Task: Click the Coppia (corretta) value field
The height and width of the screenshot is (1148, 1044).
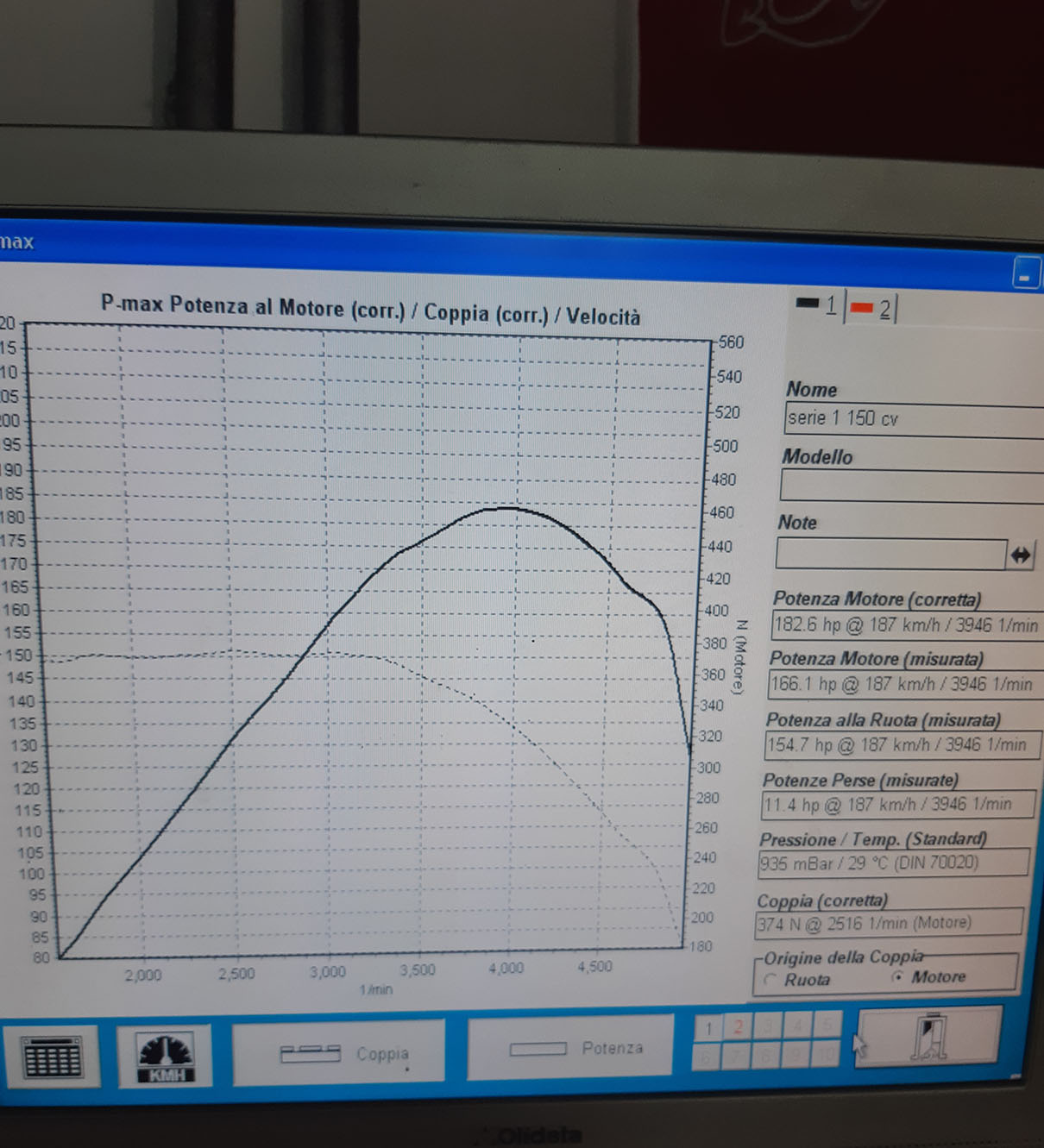Action: 887,924
